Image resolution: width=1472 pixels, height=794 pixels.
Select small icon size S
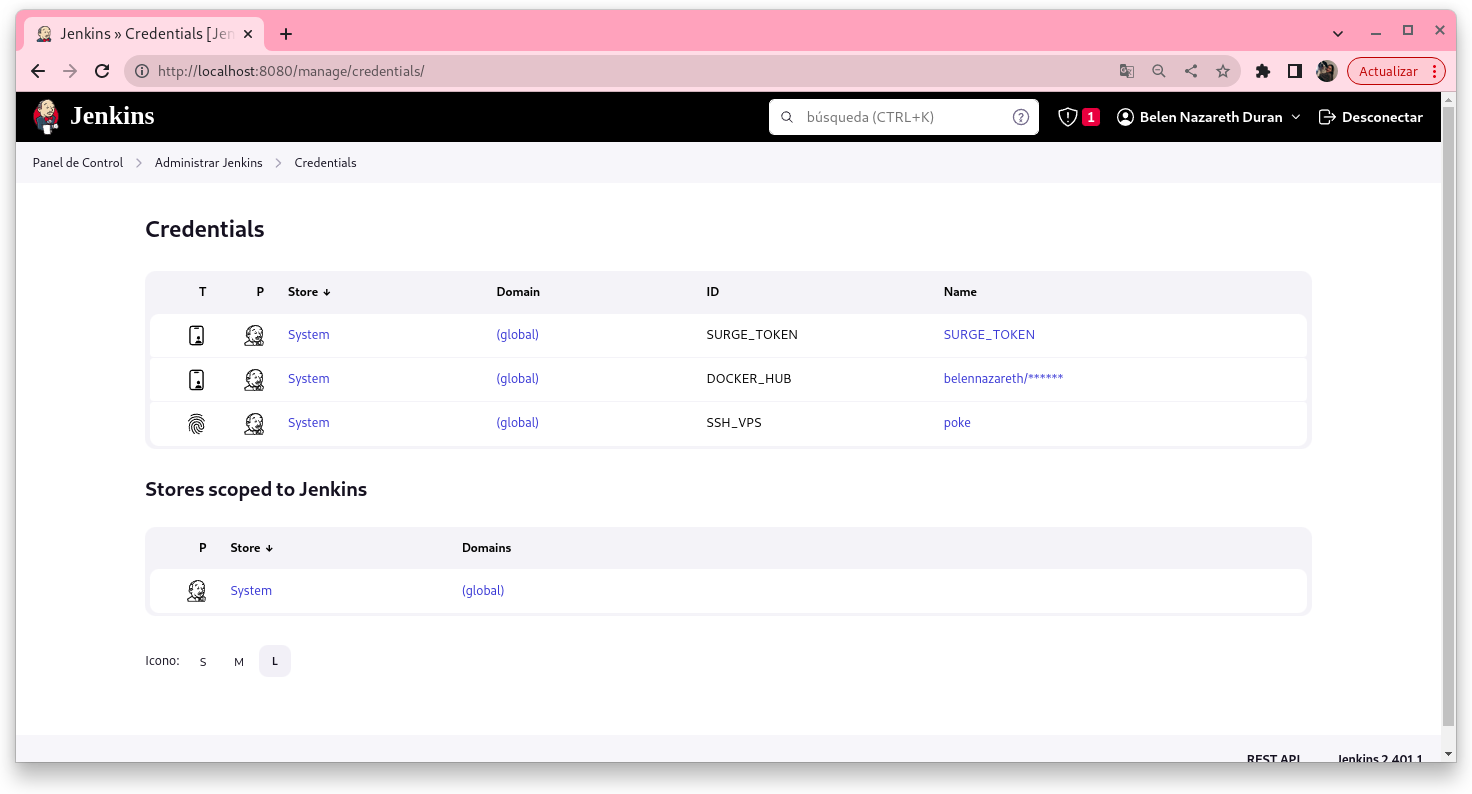tap(203, 662)
